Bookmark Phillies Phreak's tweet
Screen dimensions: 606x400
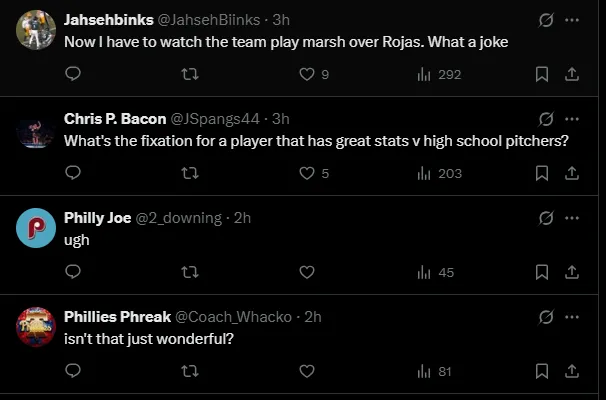pyautogui.click(x=541, y=371)
